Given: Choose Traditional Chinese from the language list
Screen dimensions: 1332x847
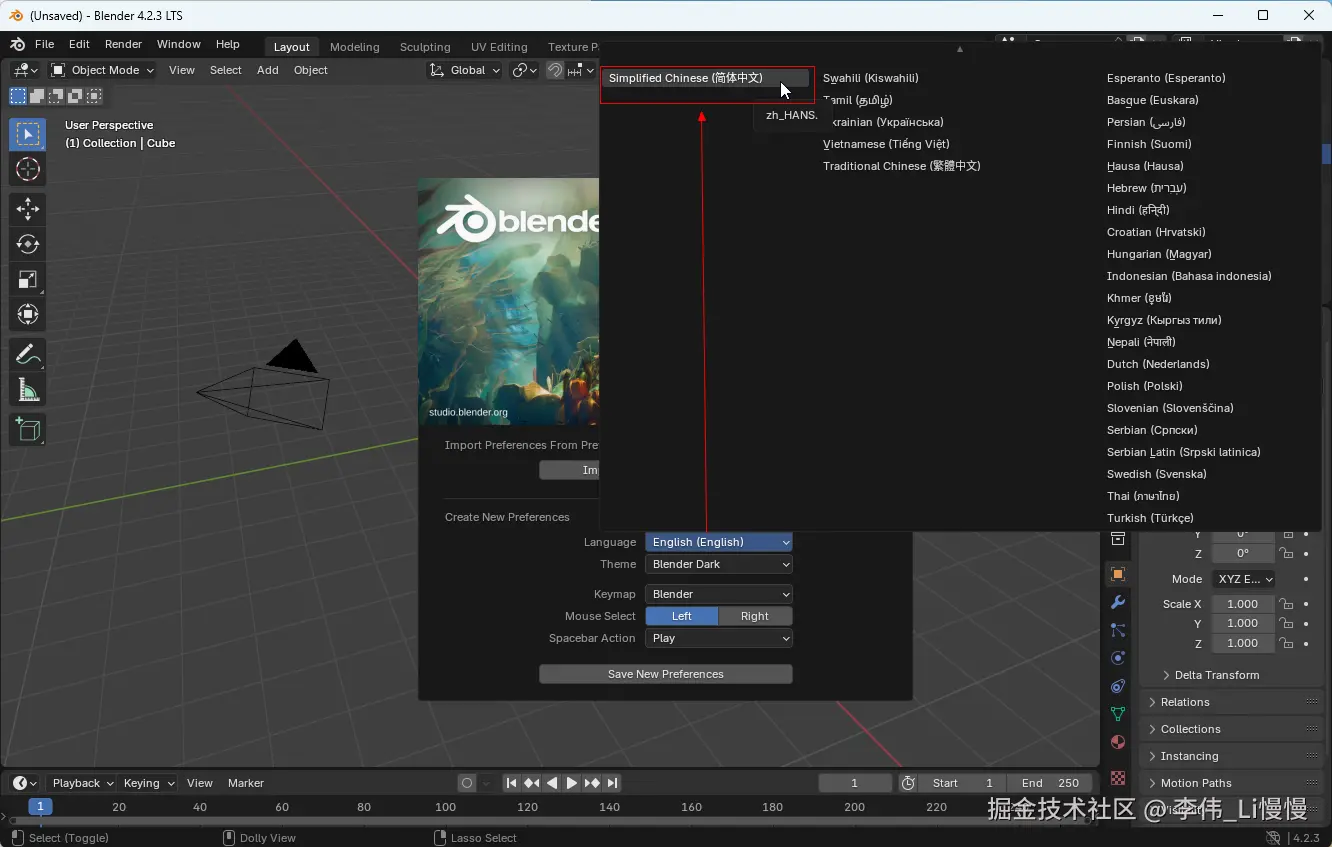Looking at the screenshot, I should pos(901,166).
